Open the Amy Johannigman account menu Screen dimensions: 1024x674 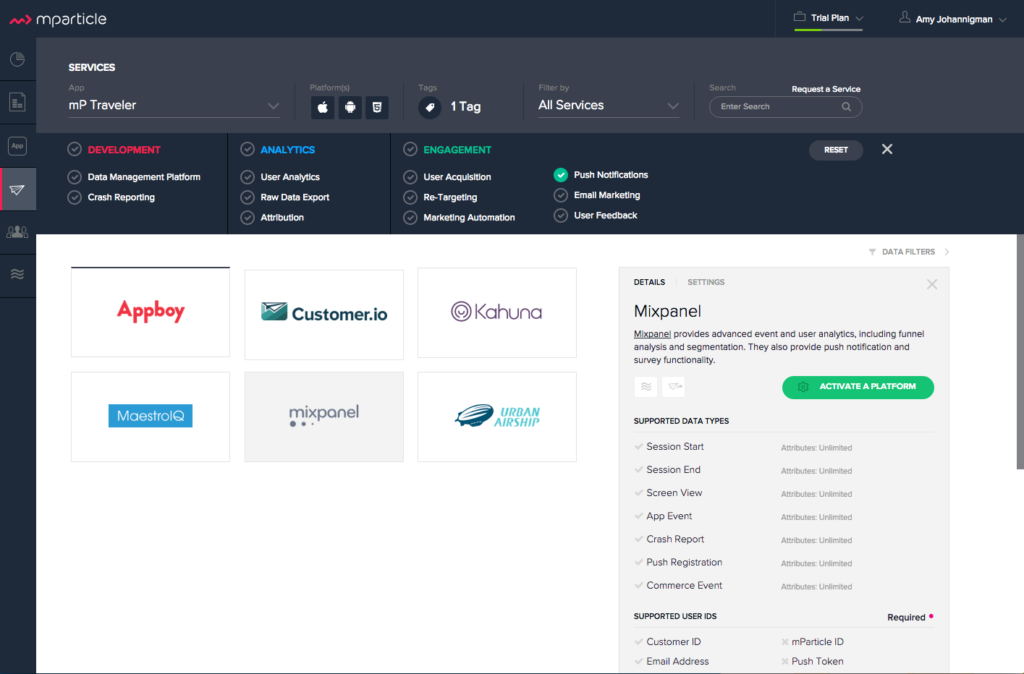1002,20
